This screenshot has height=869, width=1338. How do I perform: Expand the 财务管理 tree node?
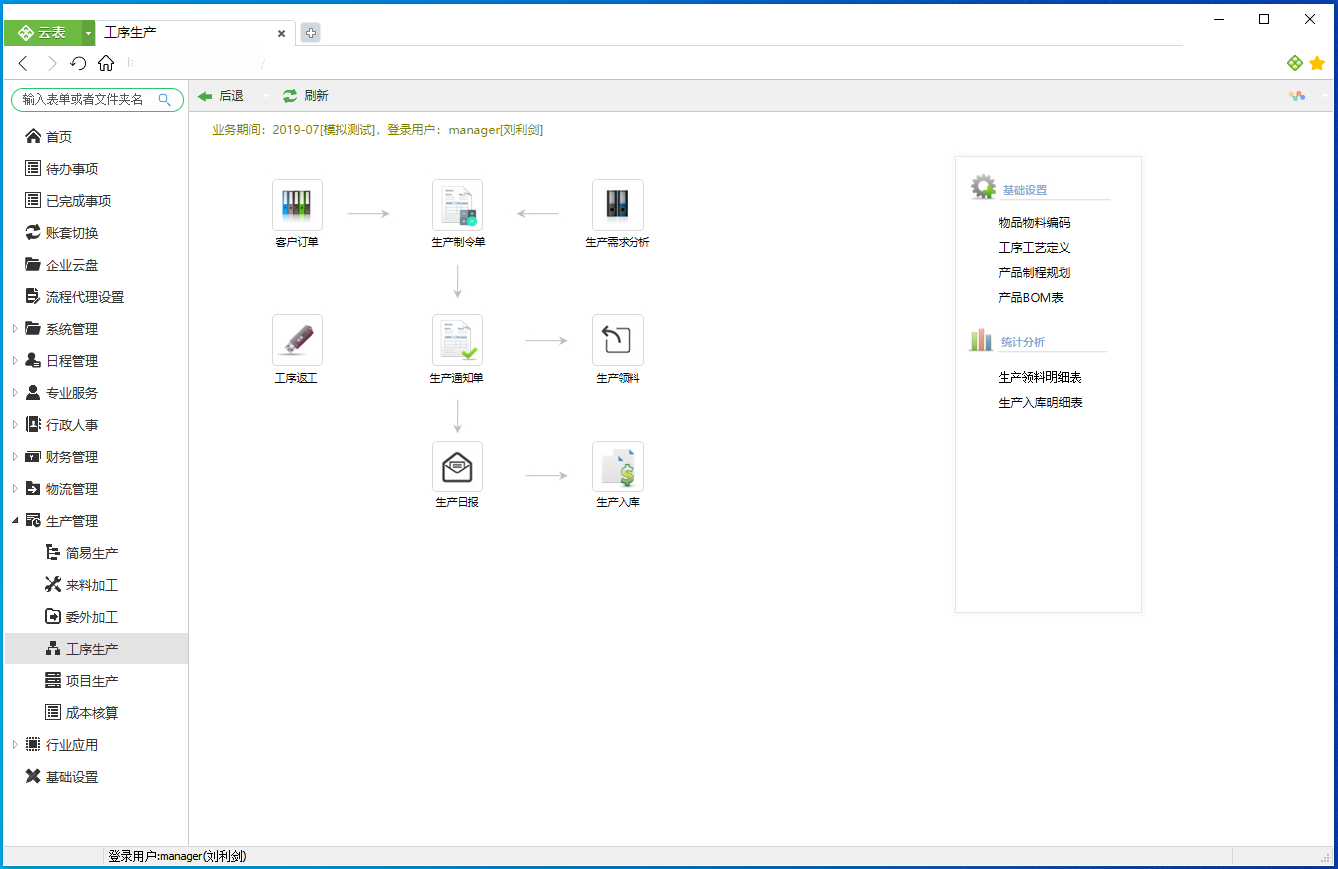coord(15,457)
